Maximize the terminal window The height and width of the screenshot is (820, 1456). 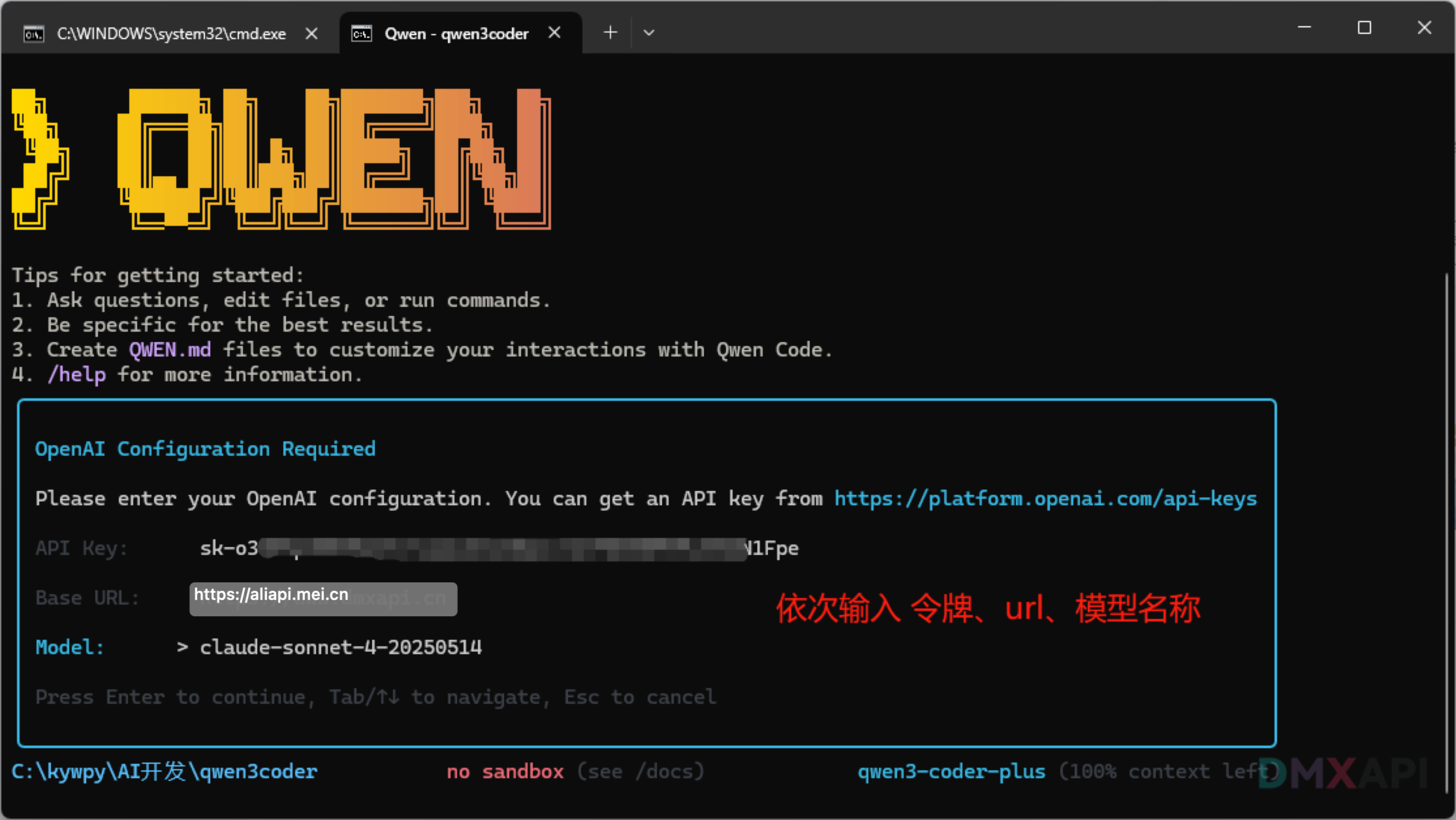1365,27
